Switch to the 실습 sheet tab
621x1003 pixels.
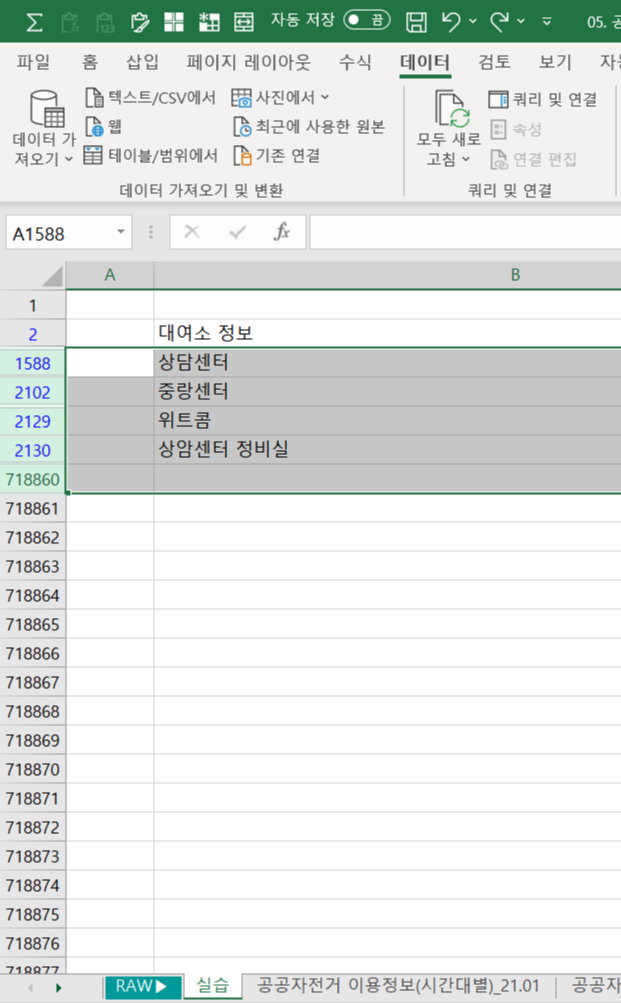click(x=212, y=986)
